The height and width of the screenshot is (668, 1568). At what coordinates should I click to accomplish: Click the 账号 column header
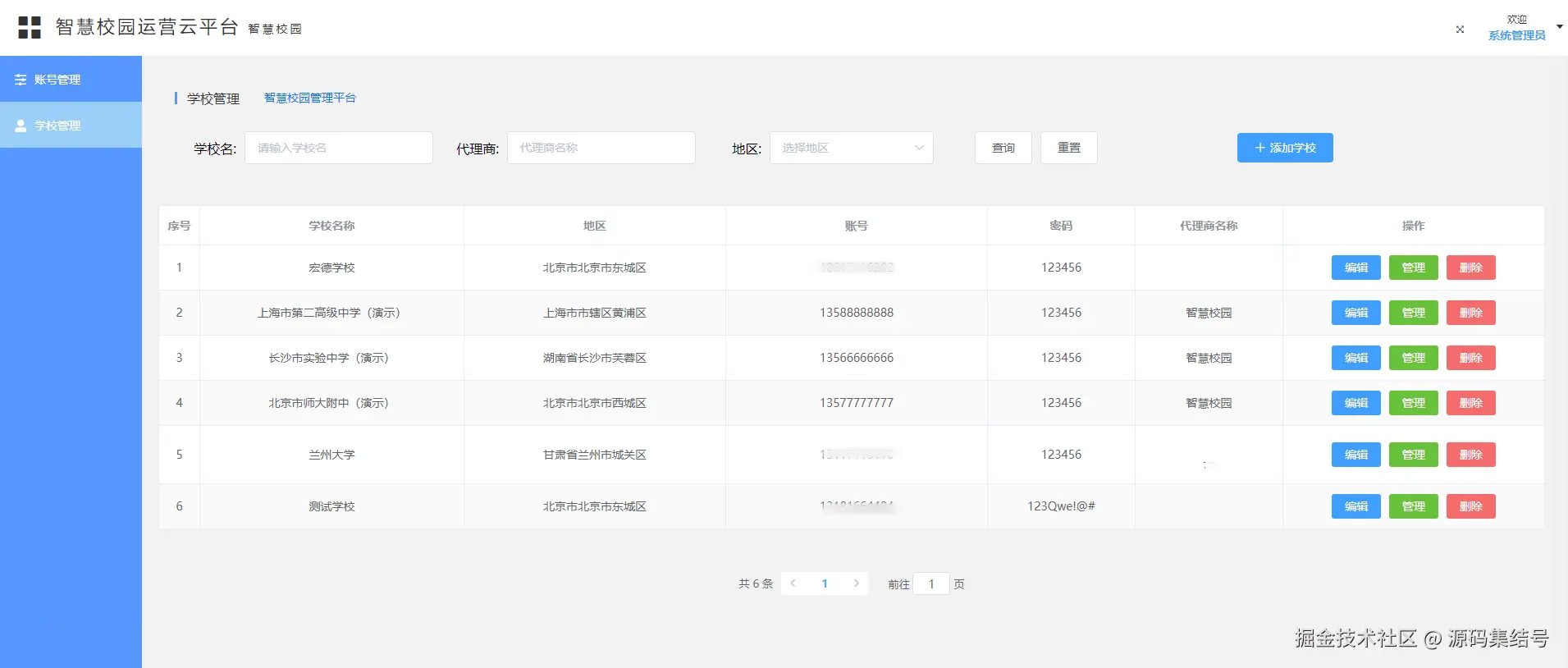[x=856, y=226]
